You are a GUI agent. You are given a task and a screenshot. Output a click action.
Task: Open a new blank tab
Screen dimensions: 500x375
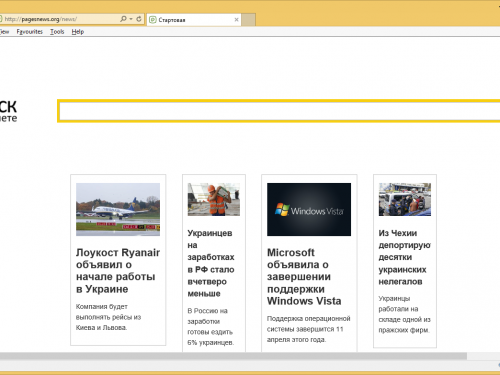[248, 20]
